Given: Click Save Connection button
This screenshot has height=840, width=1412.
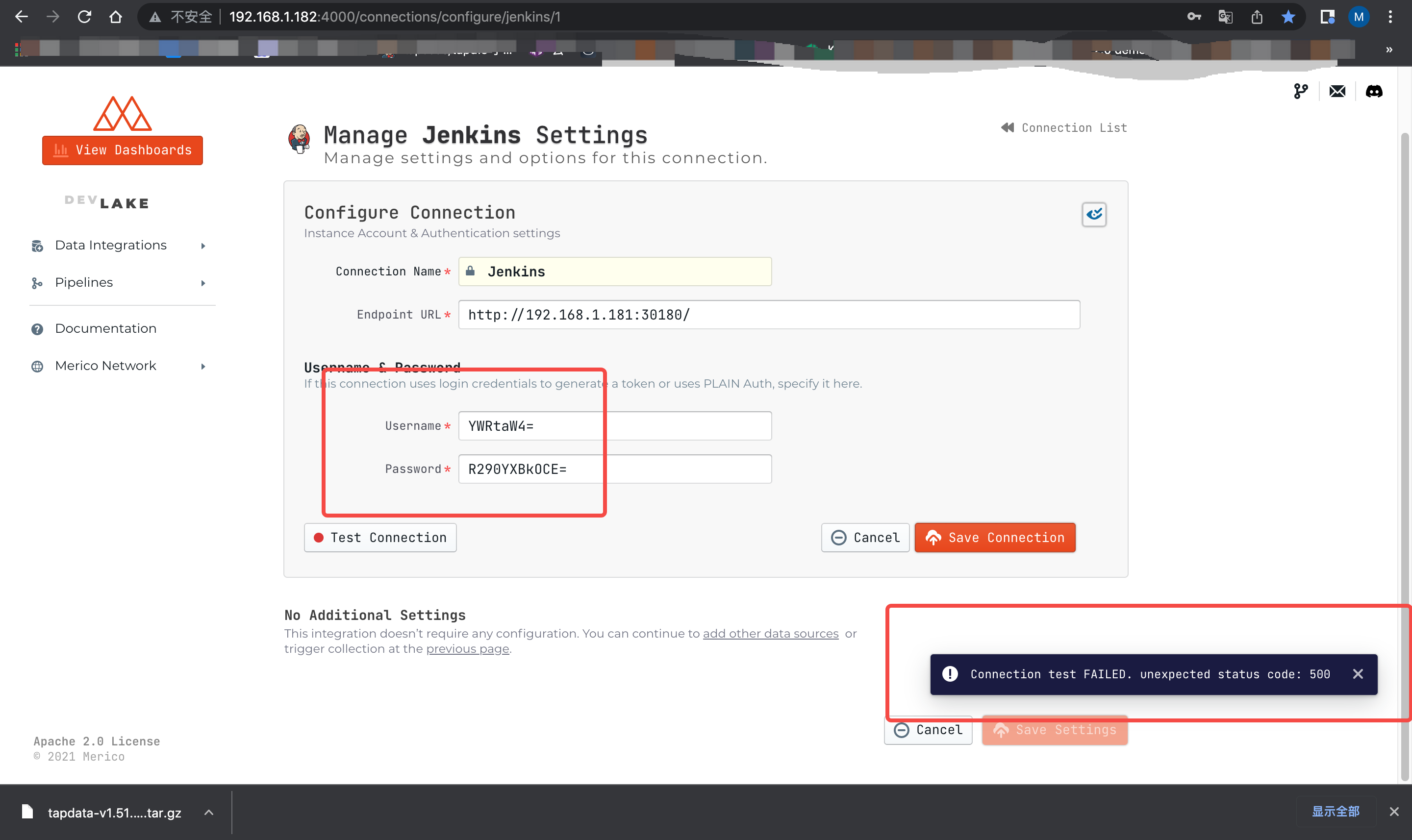Looking at the screenshot, I should 995,537.
